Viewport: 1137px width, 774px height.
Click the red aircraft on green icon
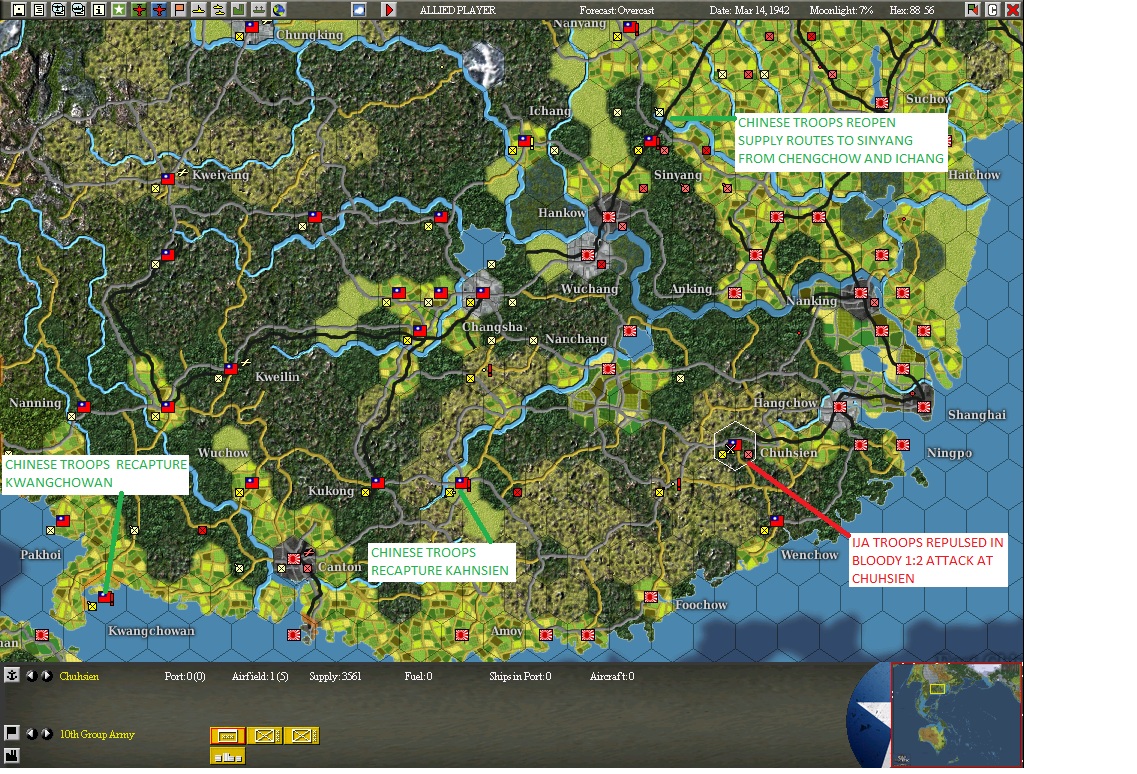[138, 9]
